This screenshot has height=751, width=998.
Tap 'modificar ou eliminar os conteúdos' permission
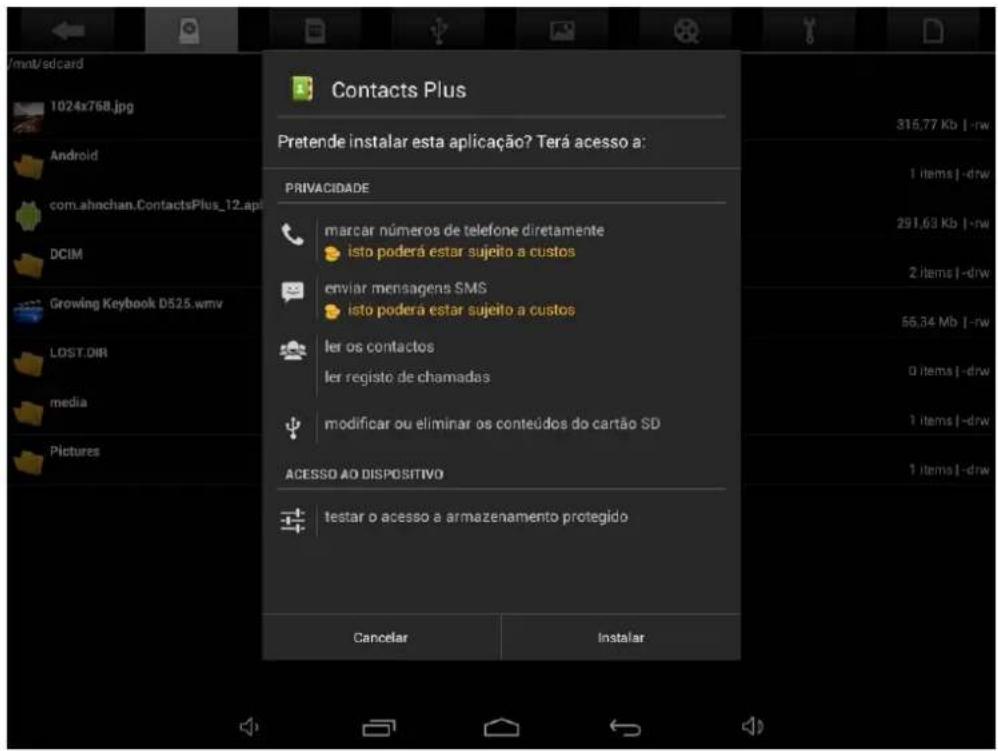tap(492, 424)
